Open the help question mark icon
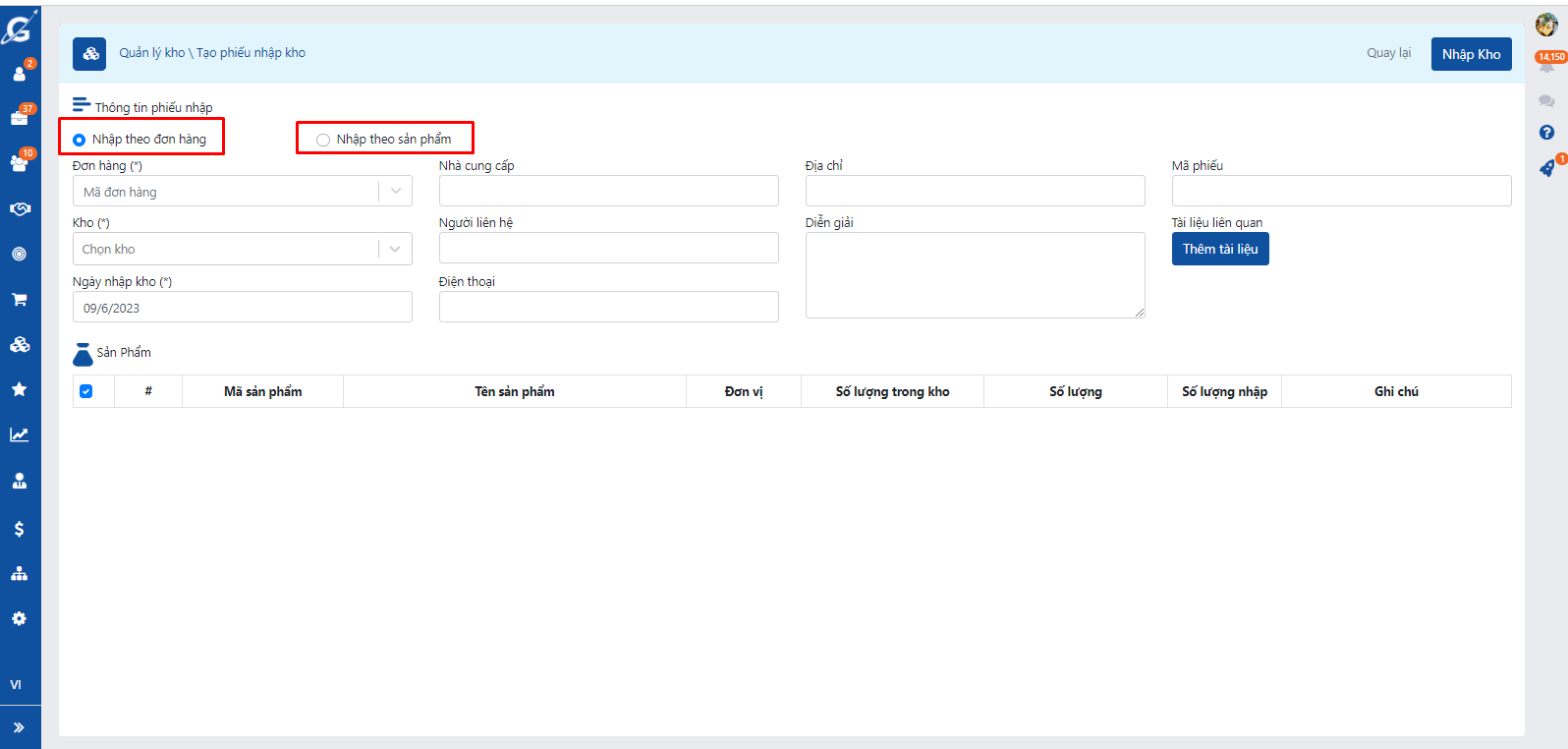 pyautogui.click(x=1546, y=133)
